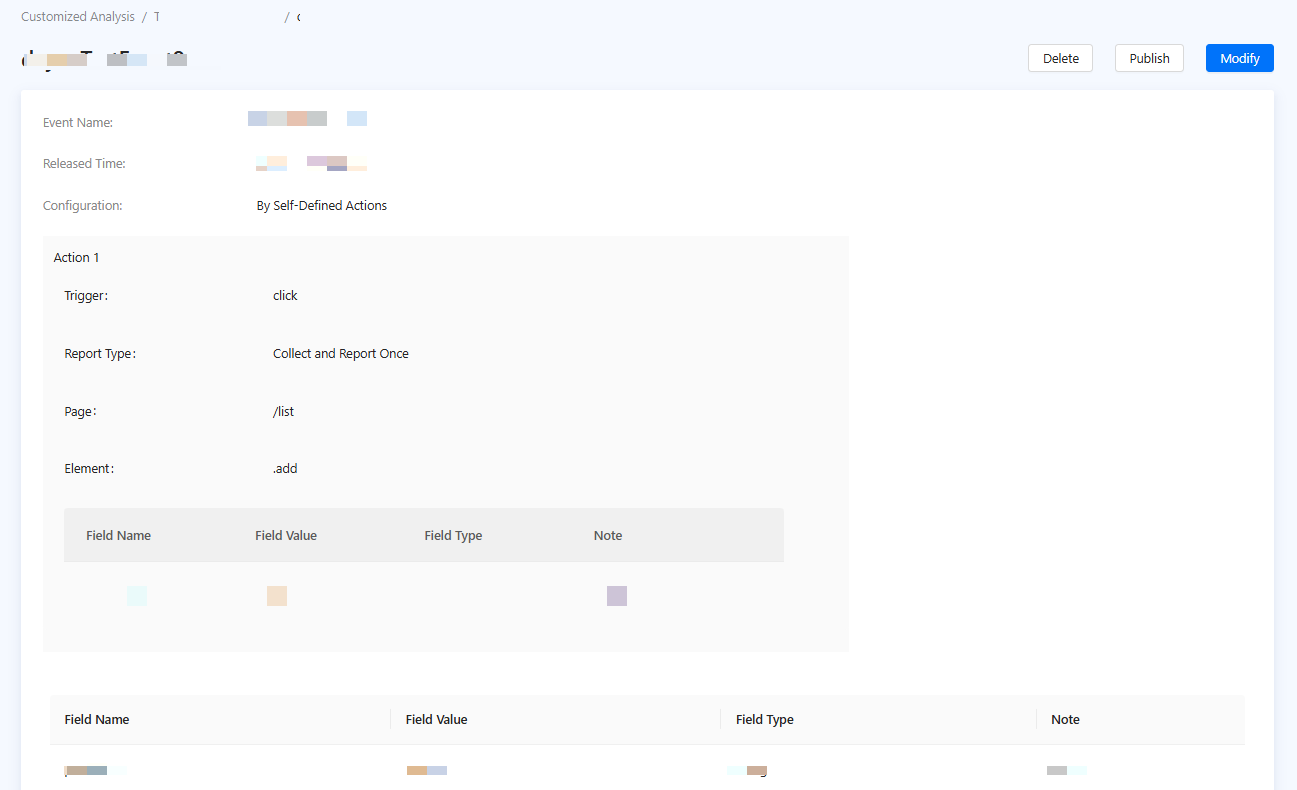Click the Delete button

[1060, 58]
